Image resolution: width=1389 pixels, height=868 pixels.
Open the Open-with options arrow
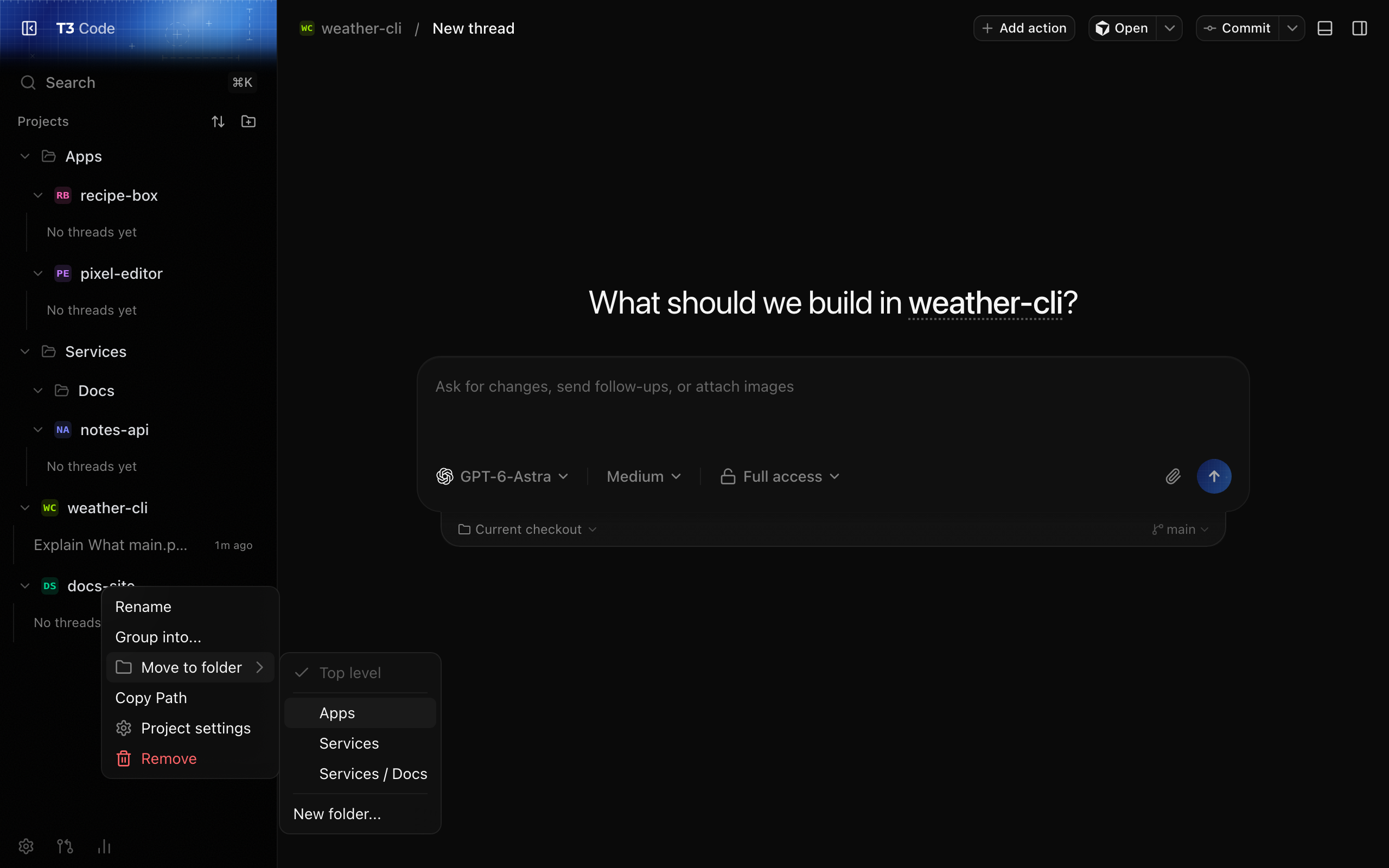pos(1169,28)
